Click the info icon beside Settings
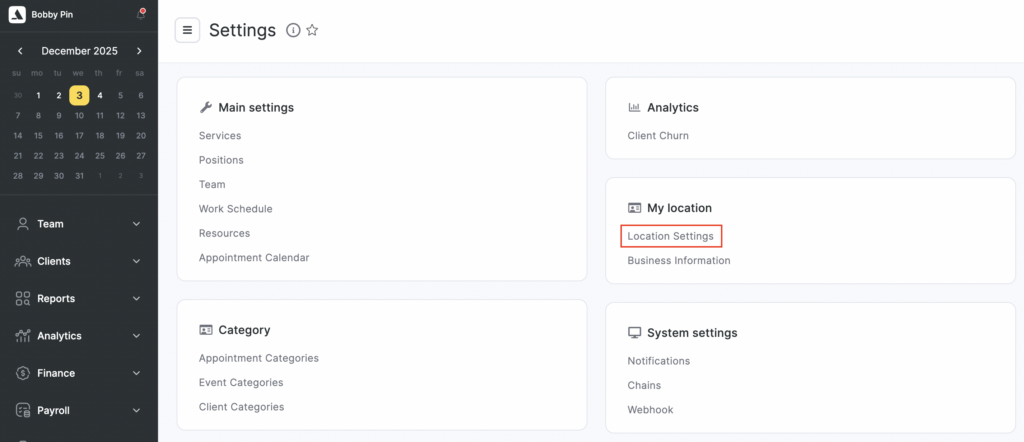This screenshot has height=442, width=1024. click(293, 31)
